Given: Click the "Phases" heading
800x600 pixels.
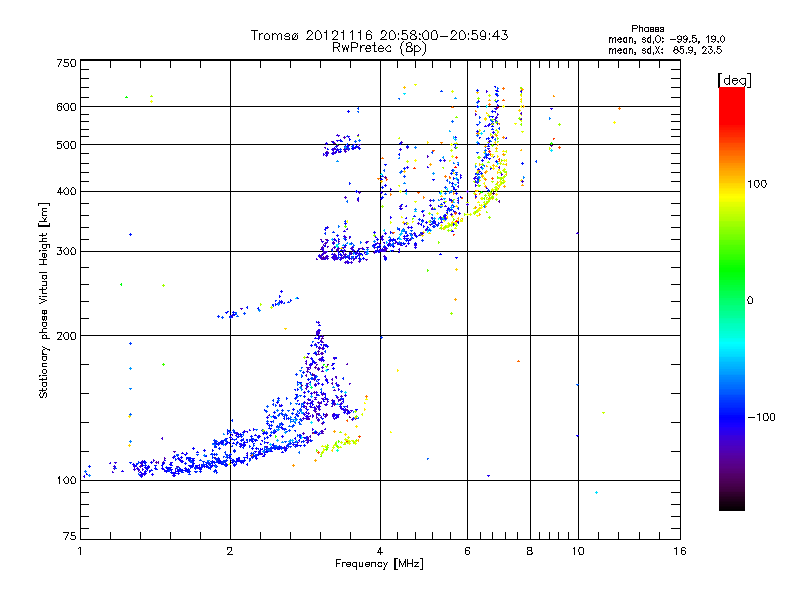Looking at the screenshot, I should point(647,29).
